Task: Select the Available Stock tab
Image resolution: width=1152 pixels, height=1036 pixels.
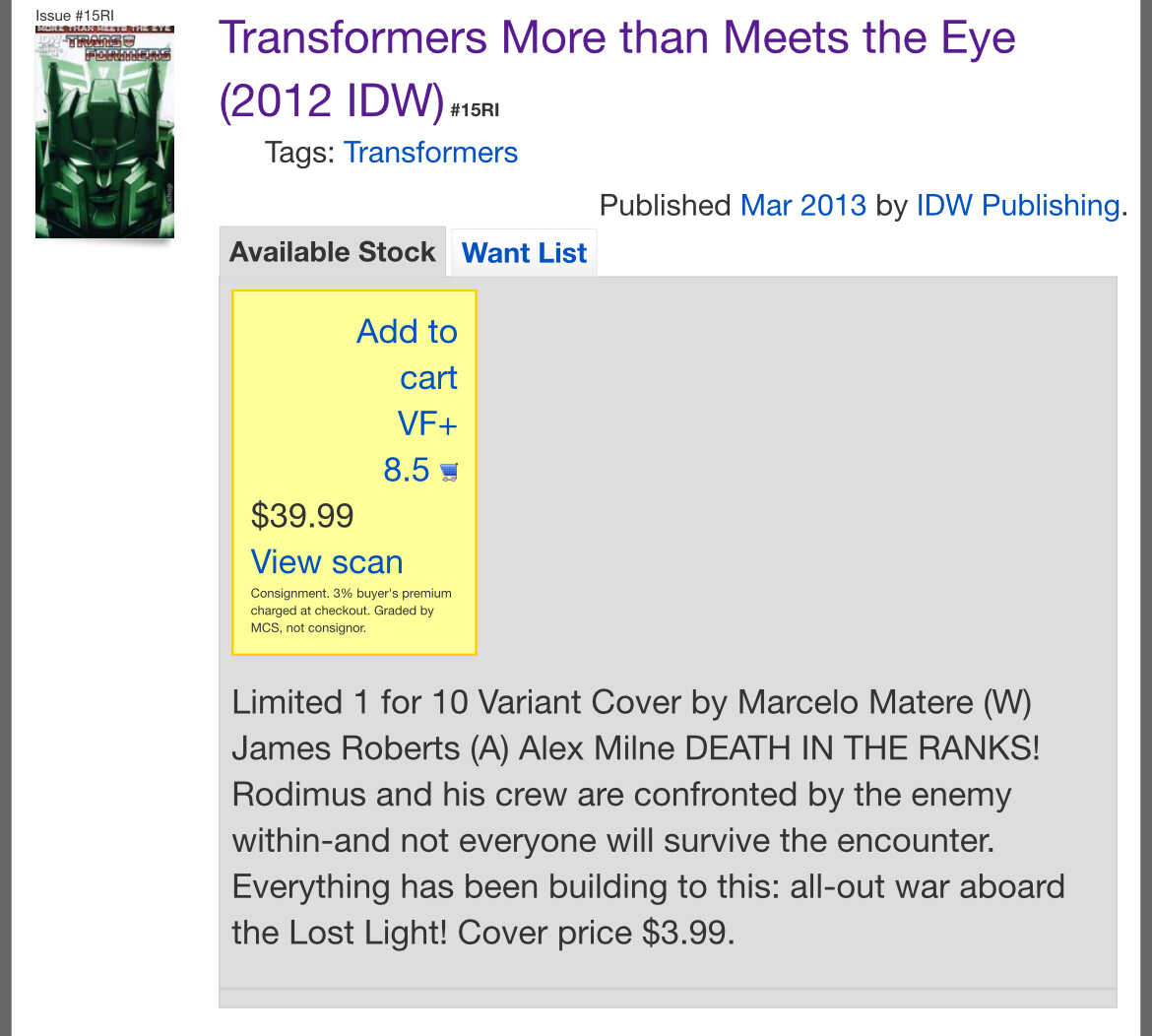Action: tap(332, 252)
